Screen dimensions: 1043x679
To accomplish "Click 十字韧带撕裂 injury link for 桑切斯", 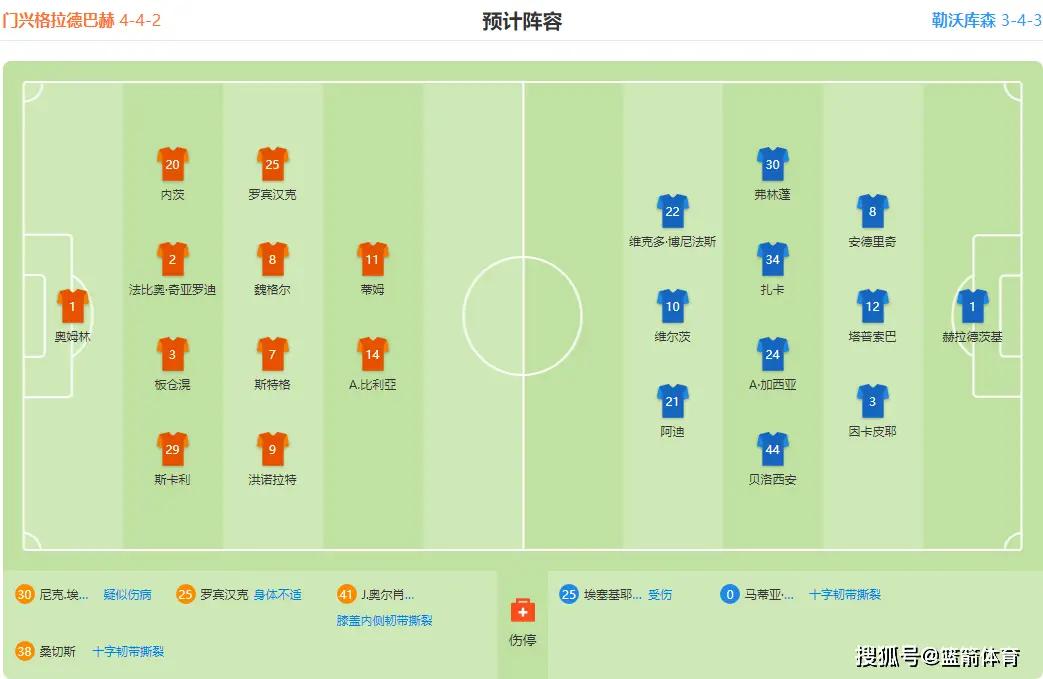I will (128, 652).
